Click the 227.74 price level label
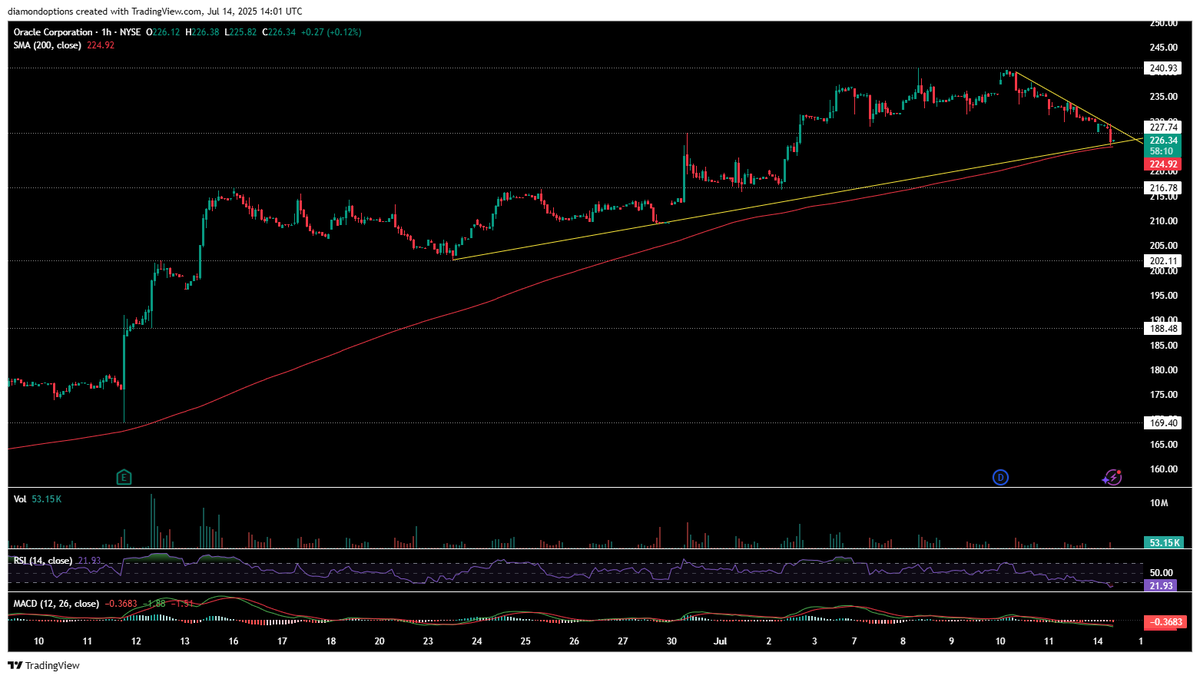 tap(1163, 127)
